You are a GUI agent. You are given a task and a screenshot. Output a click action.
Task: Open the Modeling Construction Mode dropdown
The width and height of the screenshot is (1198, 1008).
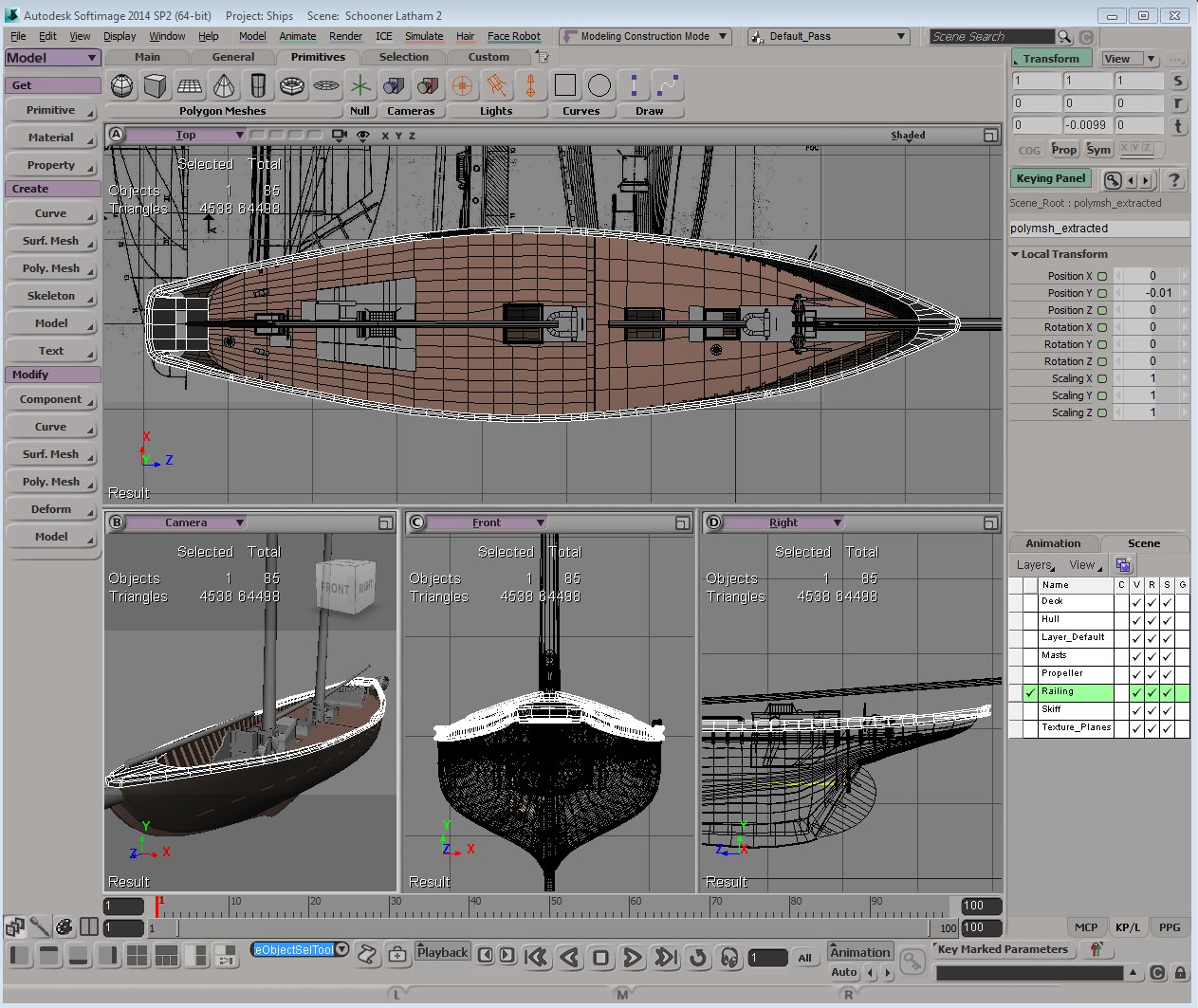pyautogui.click(x=646, y=36)
